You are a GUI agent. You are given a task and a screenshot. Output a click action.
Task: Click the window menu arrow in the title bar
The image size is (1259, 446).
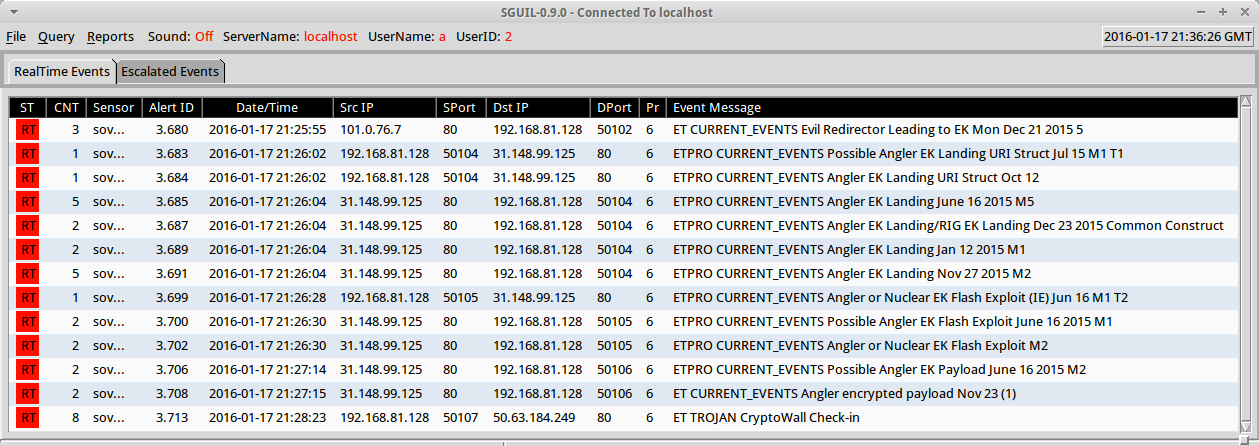point(11,12)
